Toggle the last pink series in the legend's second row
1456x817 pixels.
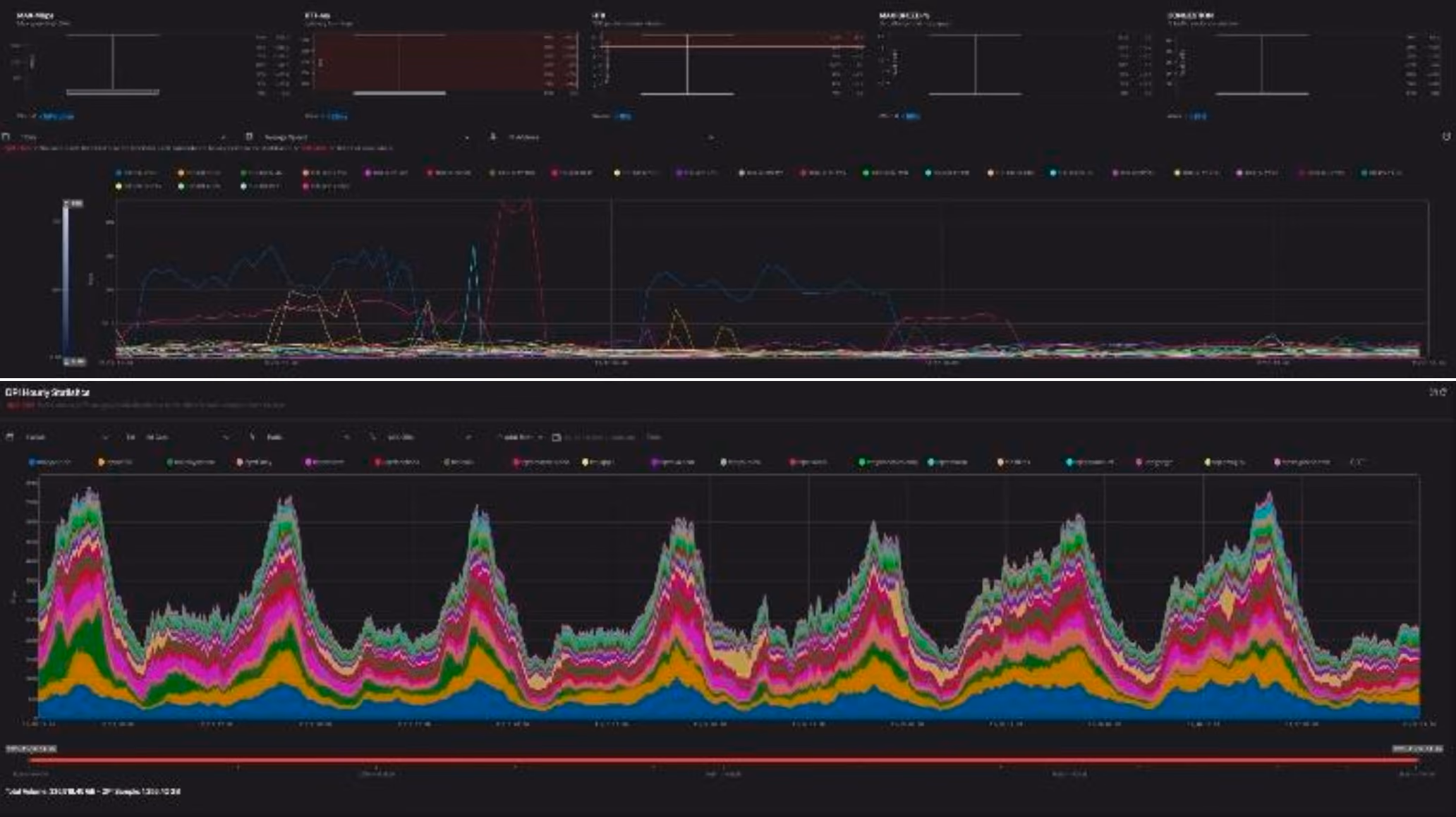(326, 186)
